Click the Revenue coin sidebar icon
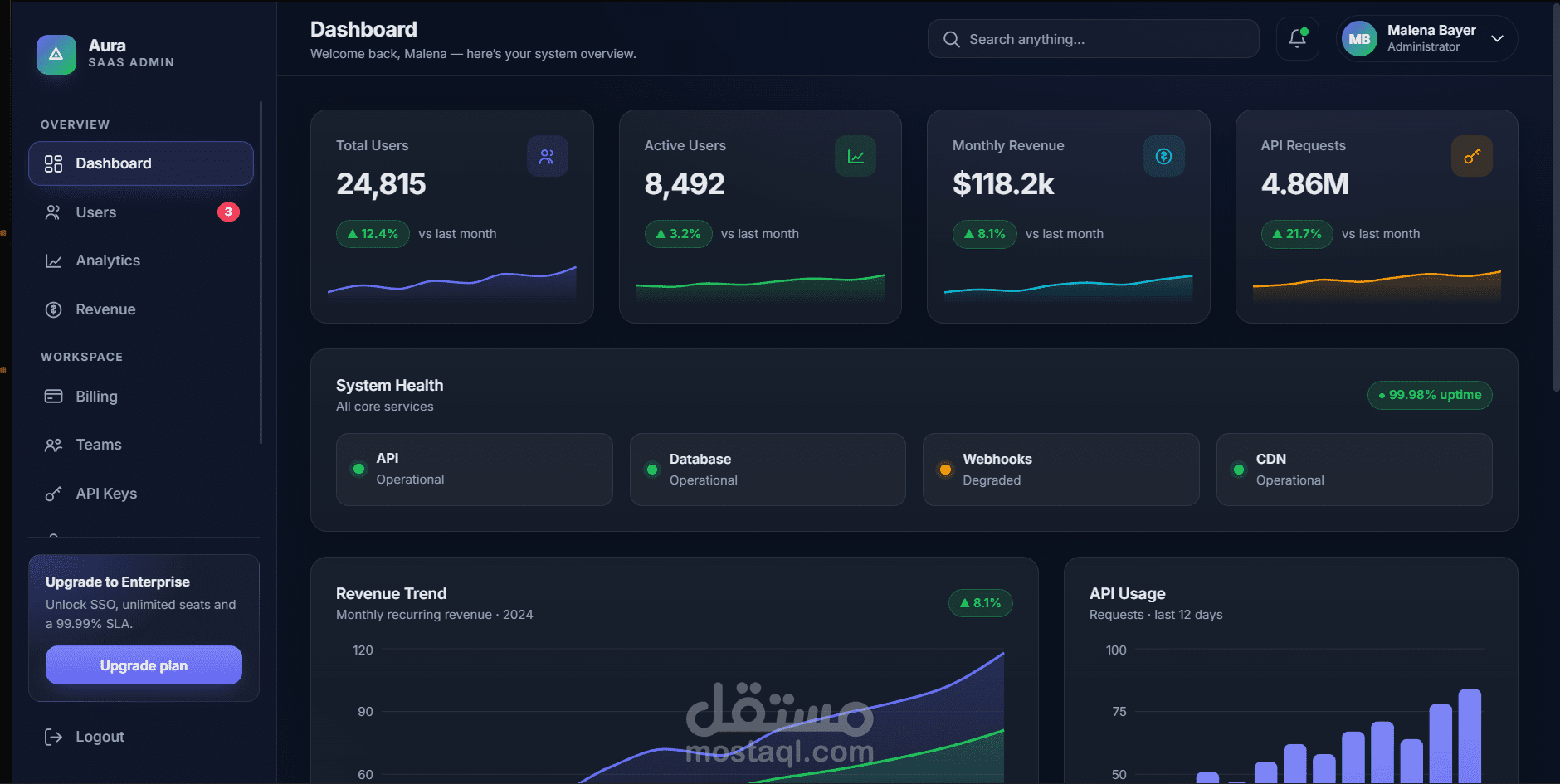 coord(53,309)
